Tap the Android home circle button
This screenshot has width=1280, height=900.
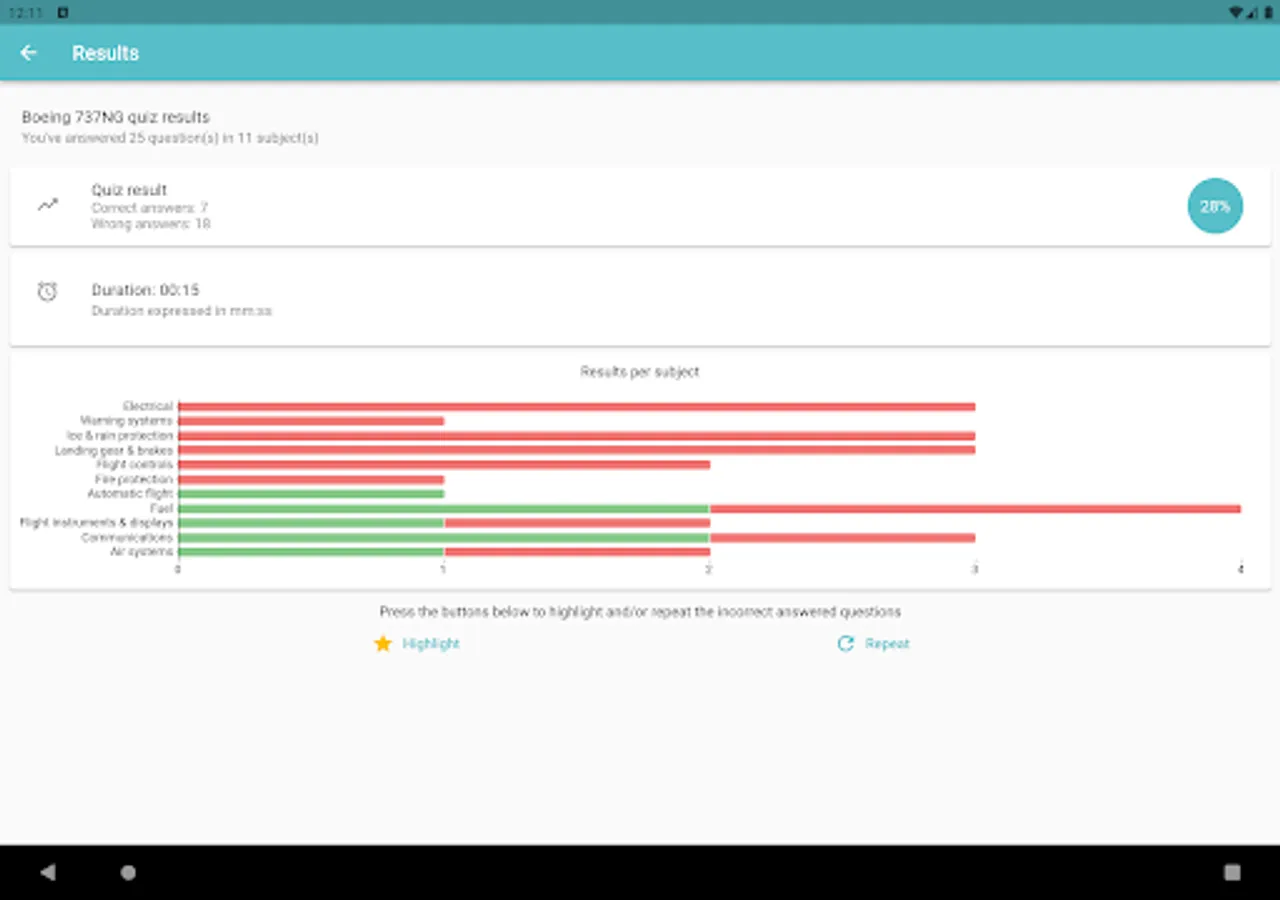tap(128, 872)
